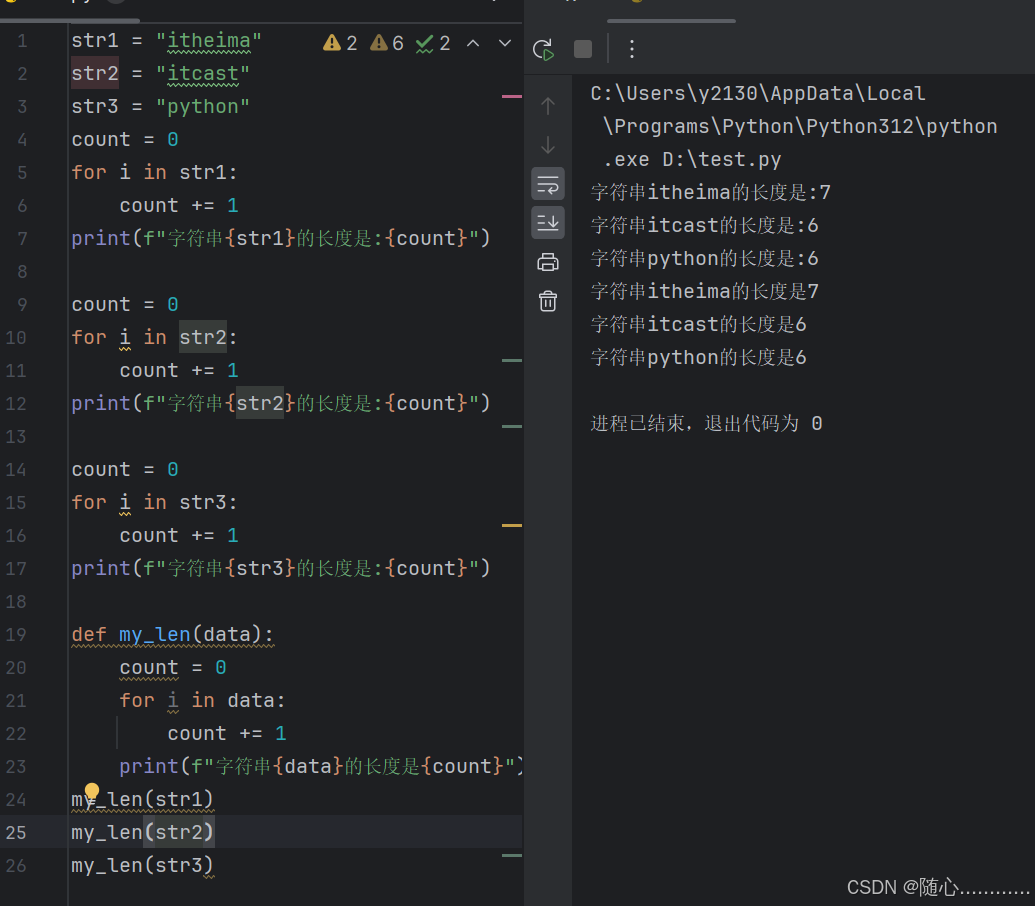
Task: Toggle Soft-Wrap in the run console
Action: [x=548, y=184]
